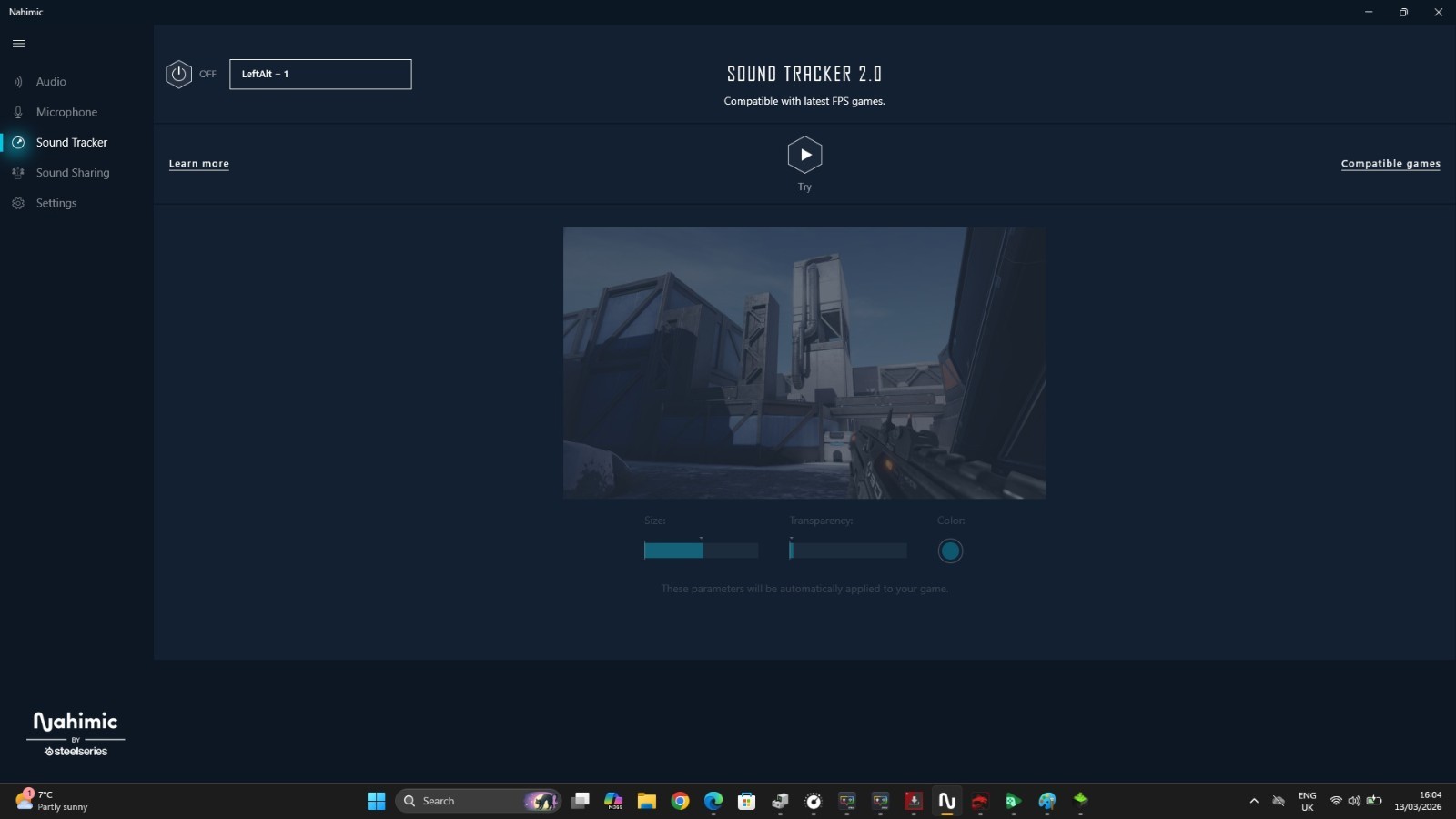Click the battery status icon in tray
Screen dimensions: 1456x819
[1374, 801]
